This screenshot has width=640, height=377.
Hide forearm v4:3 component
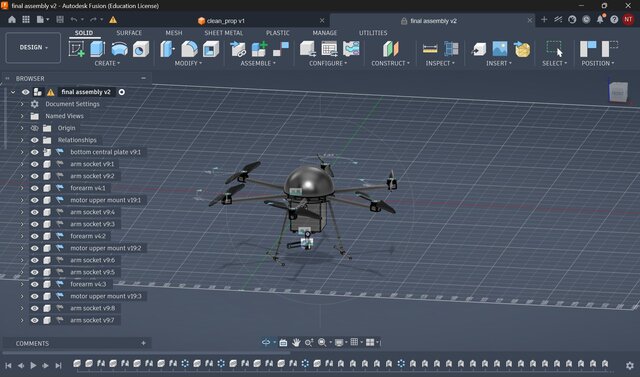35,284
